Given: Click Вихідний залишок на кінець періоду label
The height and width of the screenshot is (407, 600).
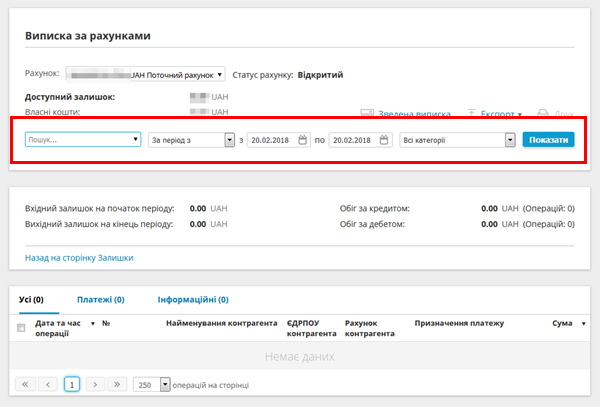Looking at the screenshot, I should tap(99, 224).
